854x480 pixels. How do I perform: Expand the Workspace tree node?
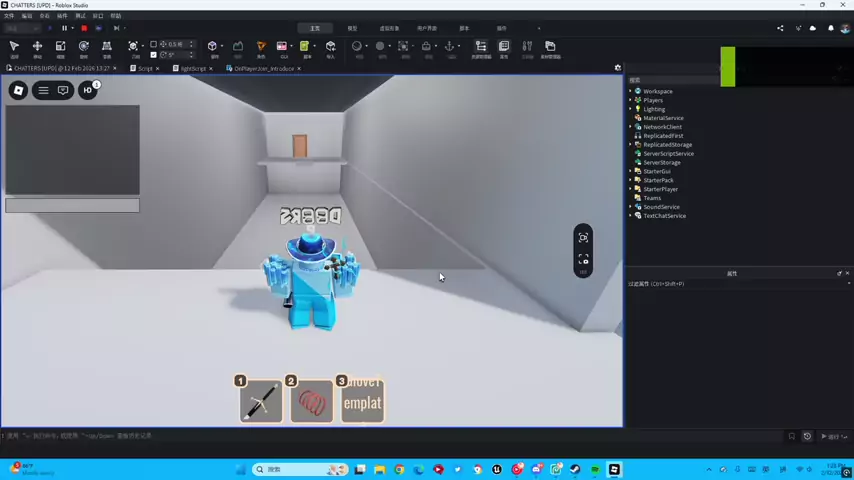coord(630,91)
